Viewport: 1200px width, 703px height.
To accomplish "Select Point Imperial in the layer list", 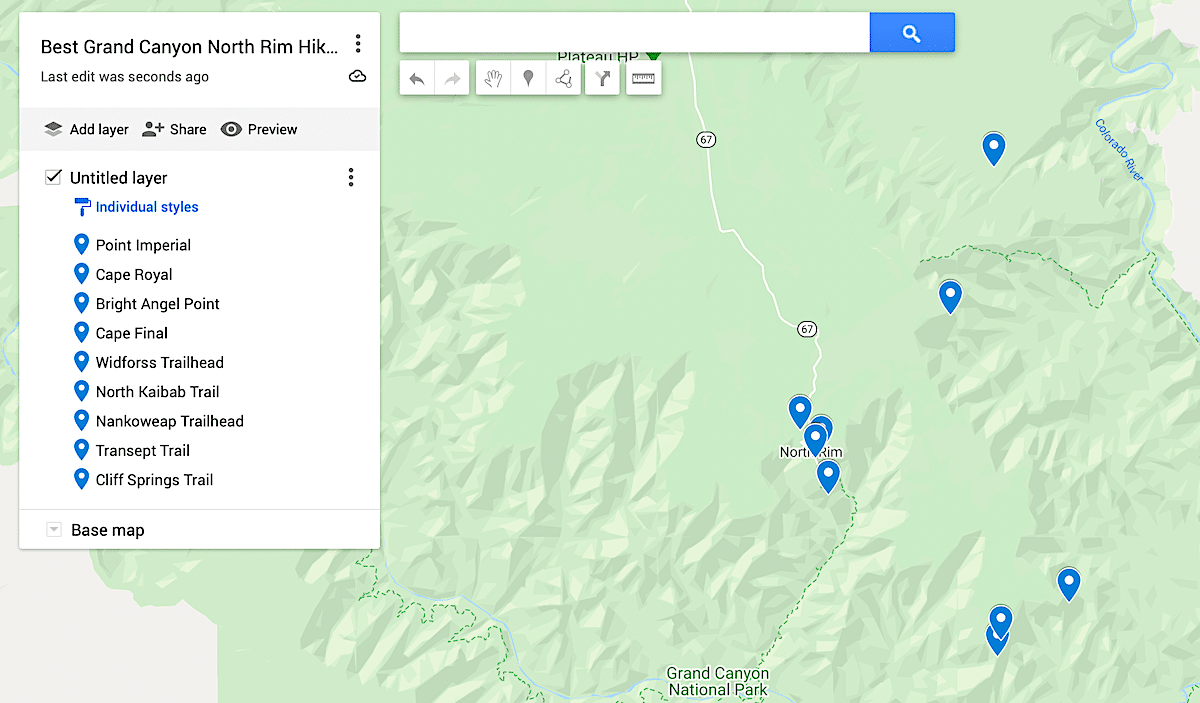I will (x=143, y=245).
